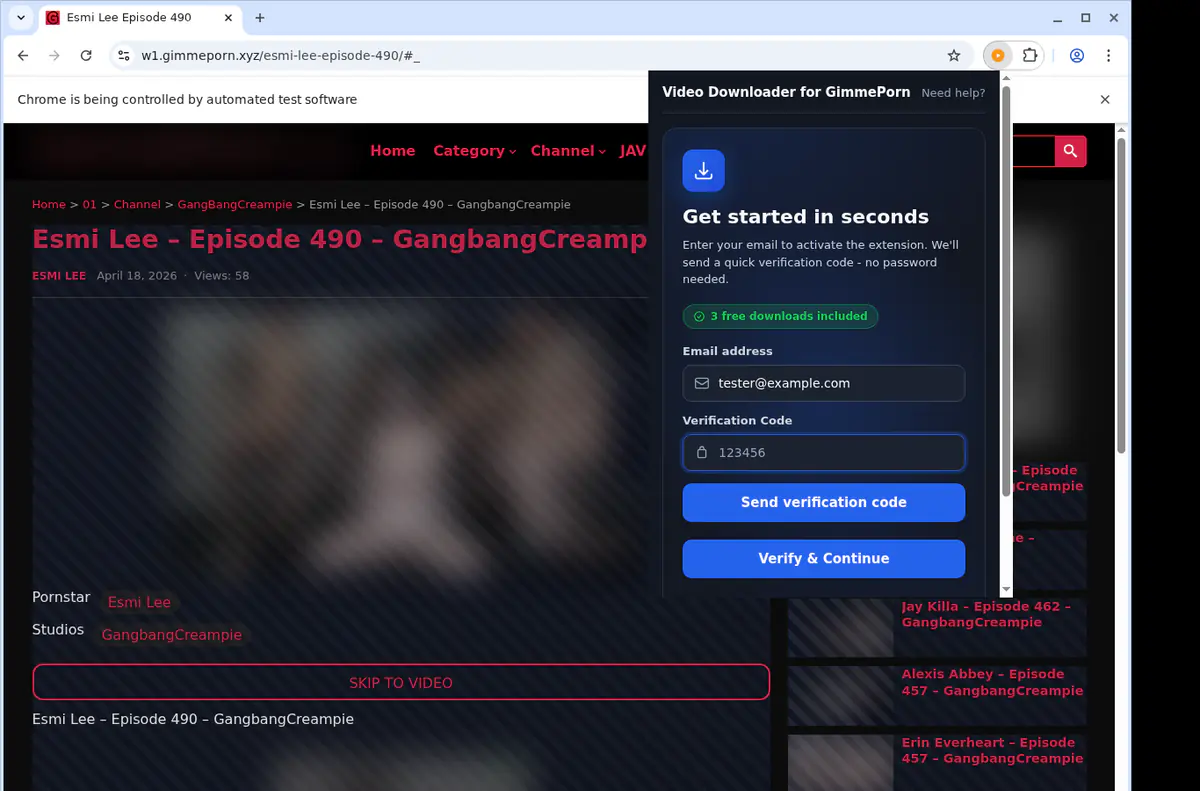Dismiss the automated test software infobar

(x=1105, y=100)
